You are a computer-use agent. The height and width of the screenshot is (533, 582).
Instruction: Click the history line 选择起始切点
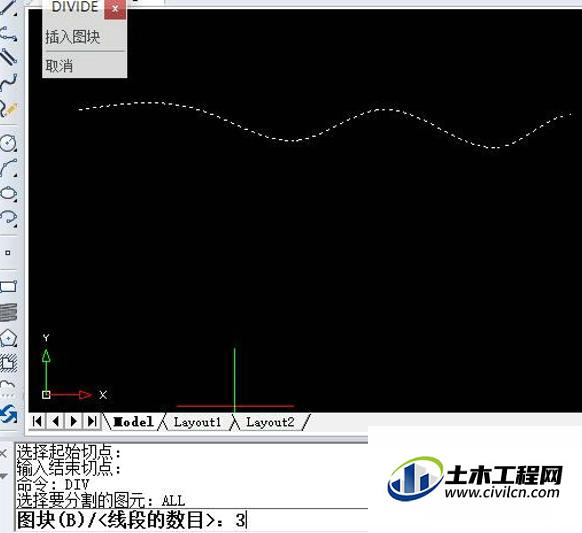pos(69,452)
